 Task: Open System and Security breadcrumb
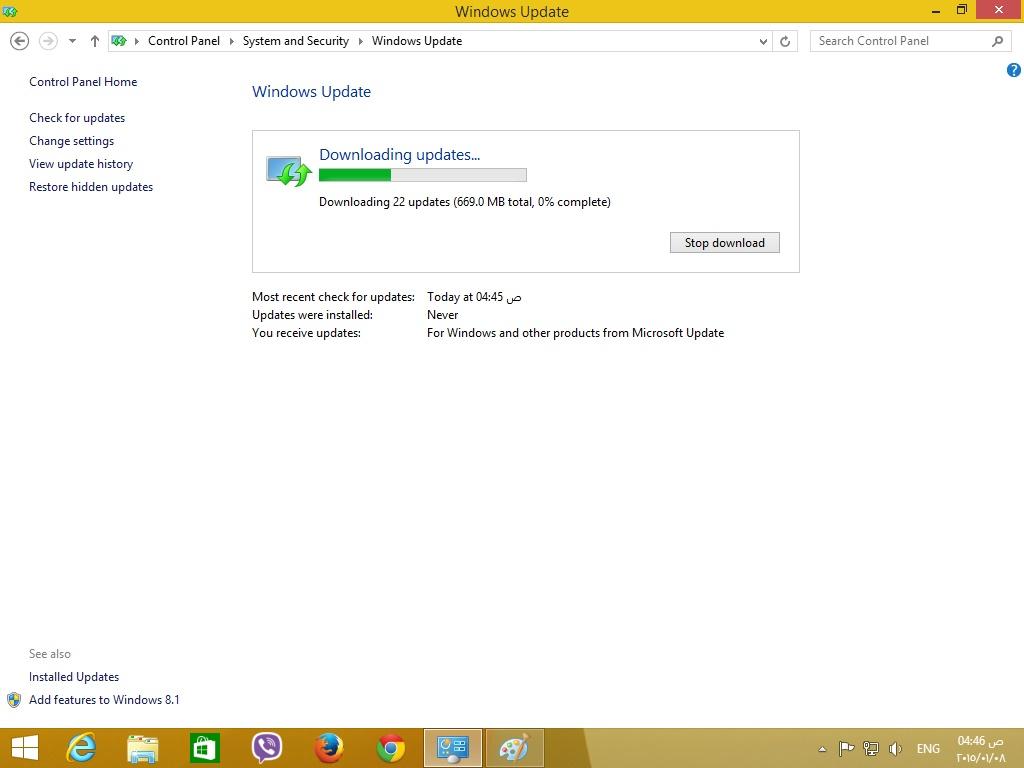coord(295,40)
